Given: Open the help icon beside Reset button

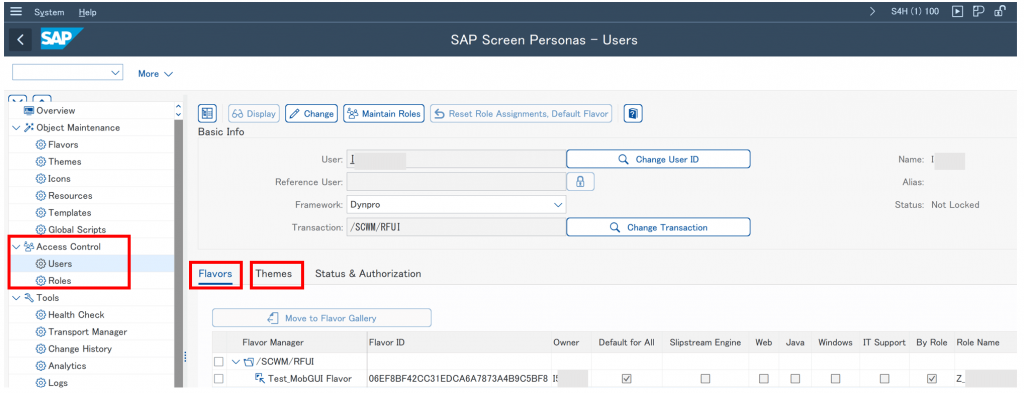Looking at the screenshot, I should pyautogui.click(x=633, y=114).
